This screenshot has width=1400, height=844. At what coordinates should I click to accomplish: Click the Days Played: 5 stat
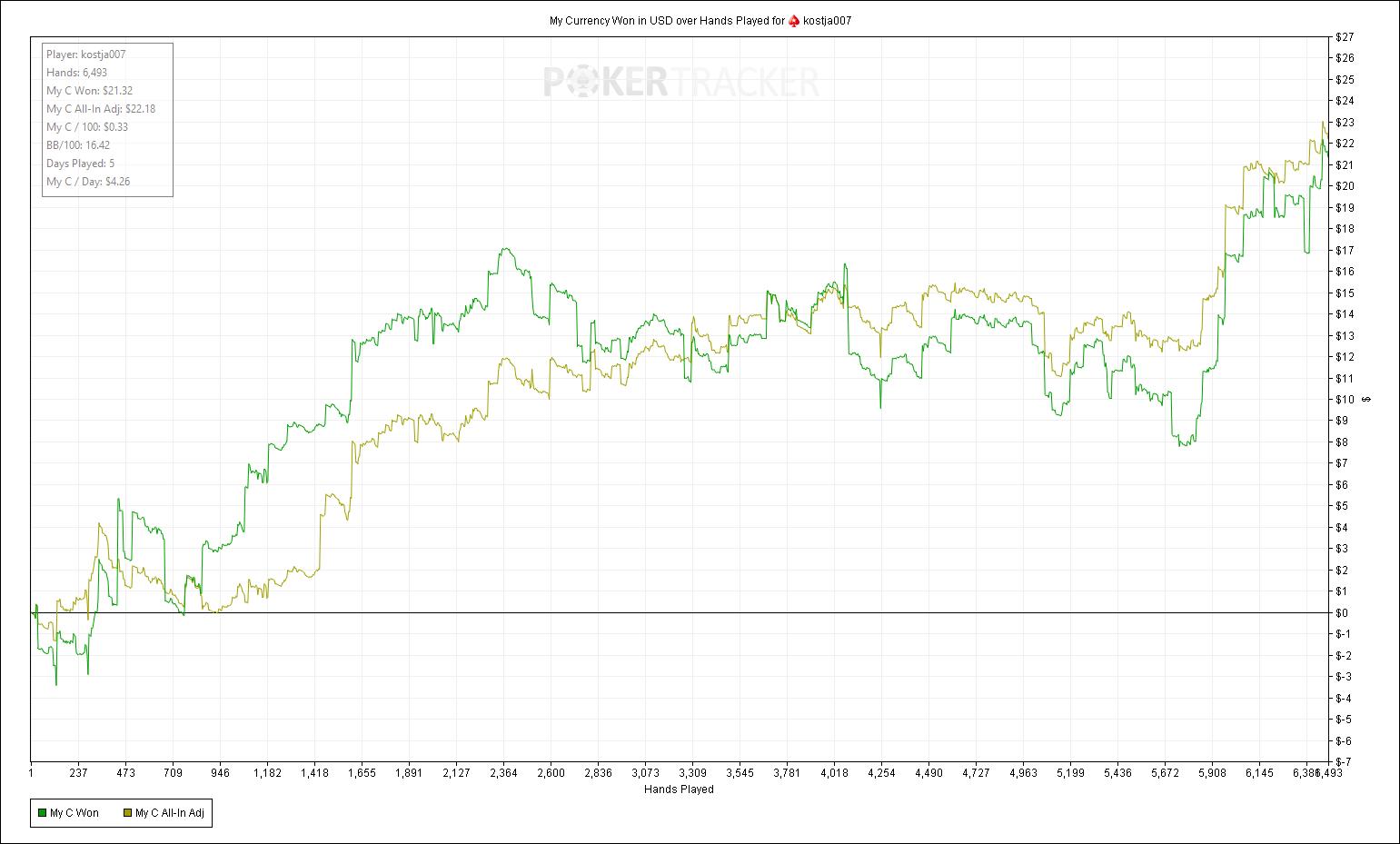(80, 164)
